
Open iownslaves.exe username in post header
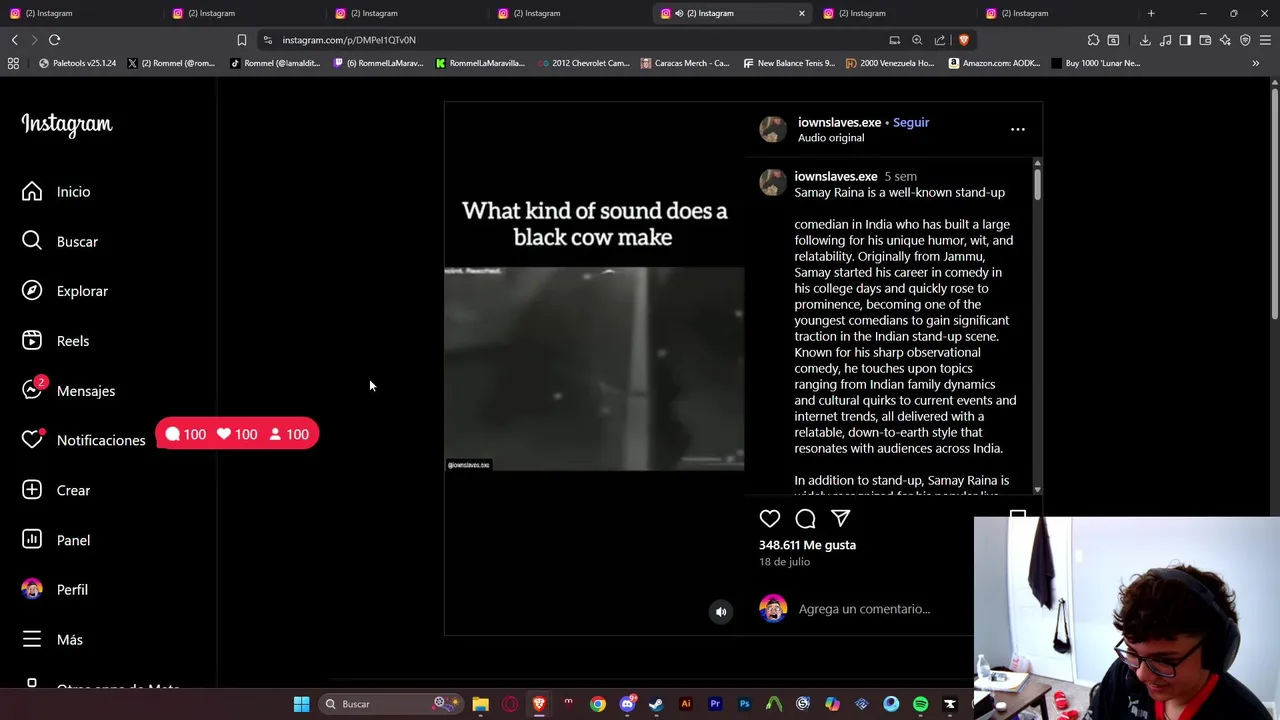pos(839,122)
